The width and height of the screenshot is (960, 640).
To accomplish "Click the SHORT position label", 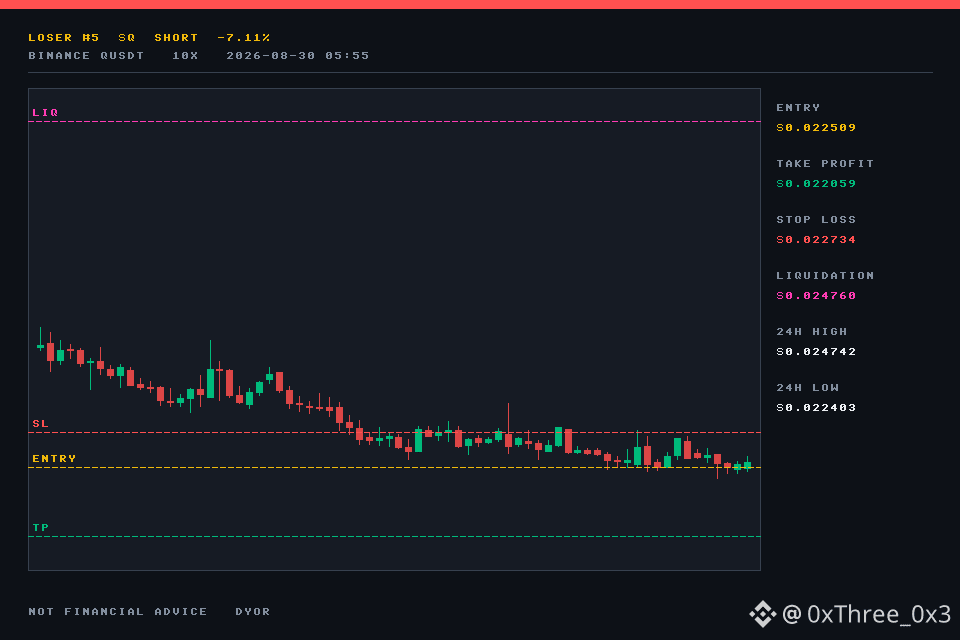I will coord(176,37).
